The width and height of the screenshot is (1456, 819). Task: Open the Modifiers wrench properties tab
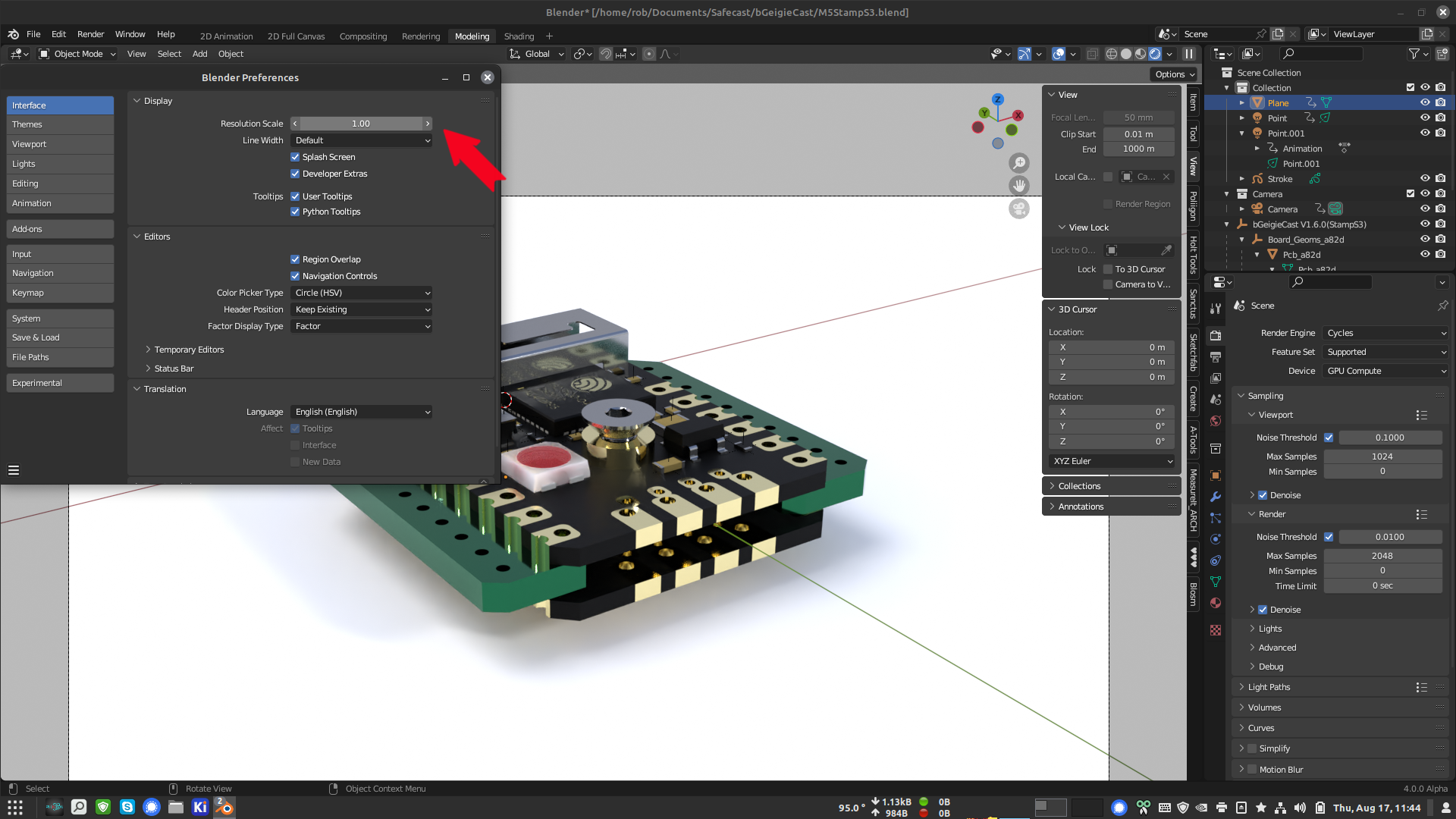tap(1216, 497)
